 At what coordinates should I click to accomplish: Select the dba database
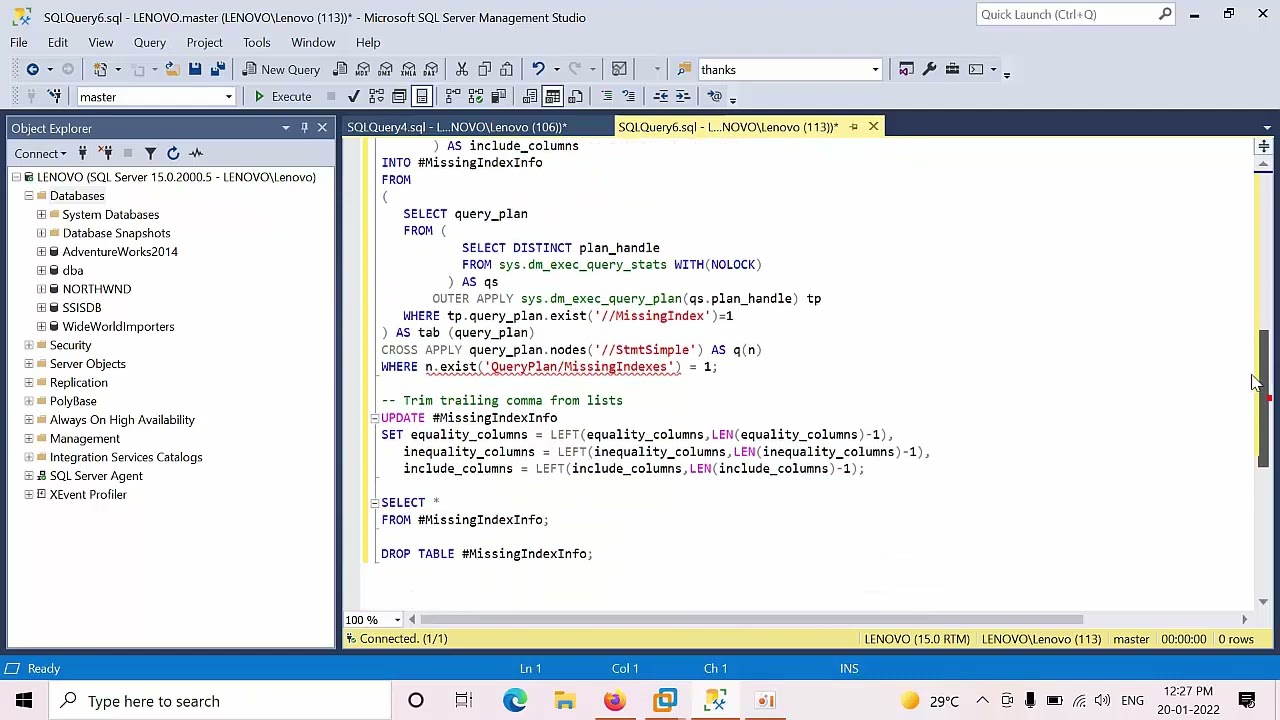pos(73,270)
